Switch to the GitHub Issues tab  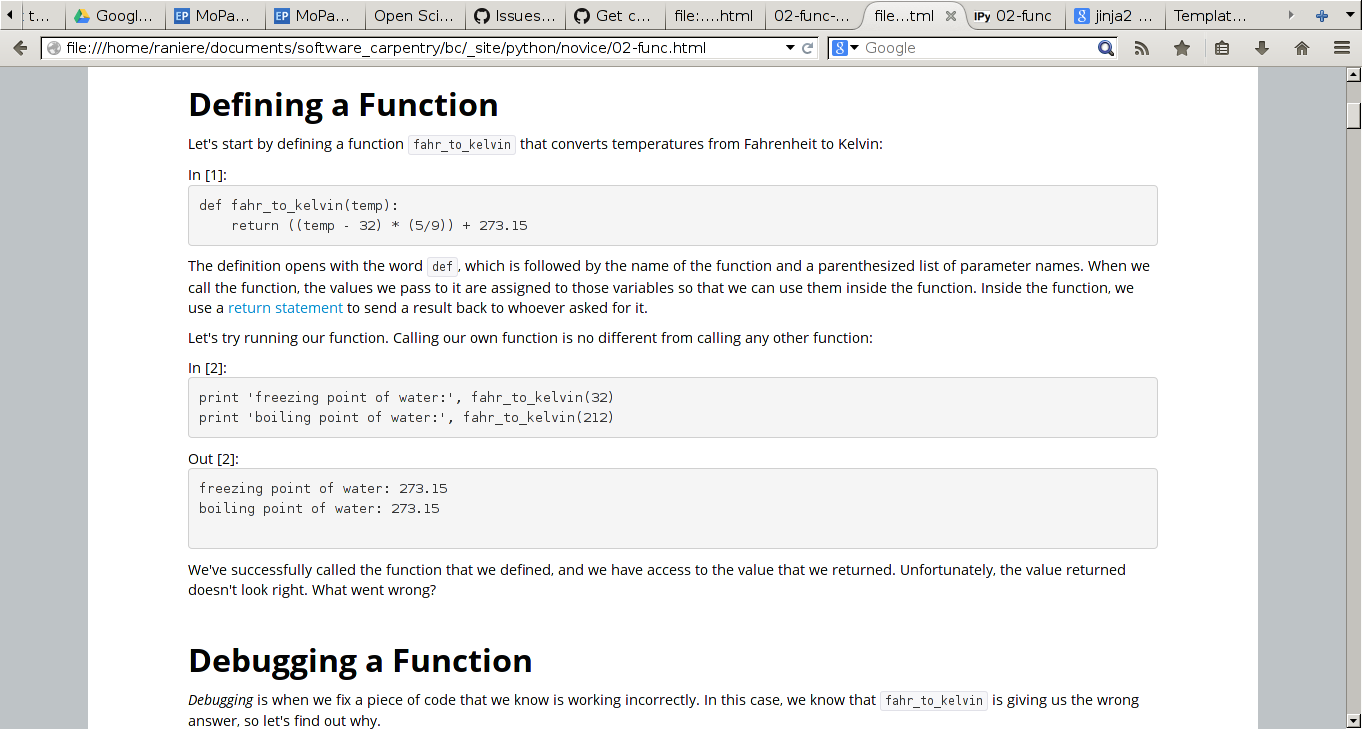(x=516, y=16)
